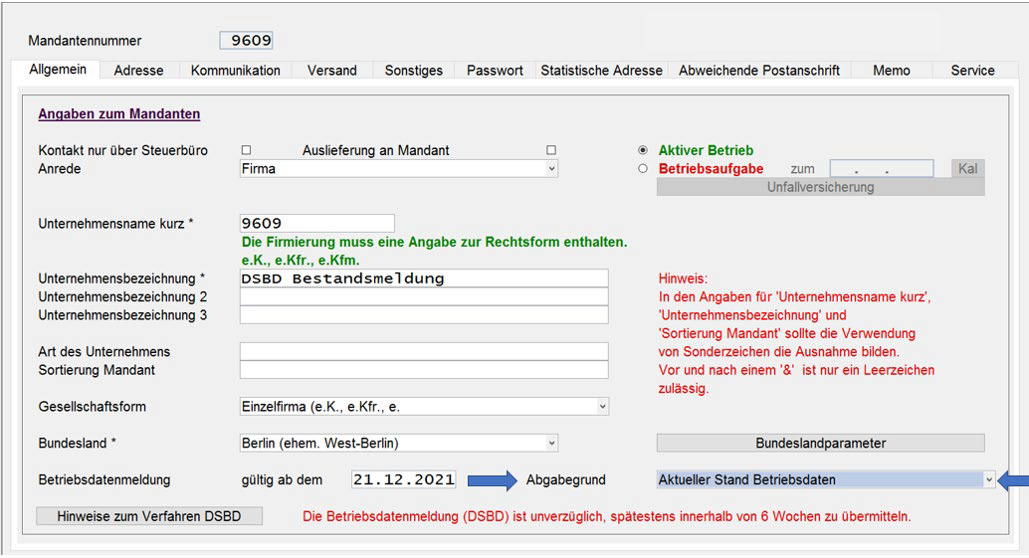
Task: Click the Unternehmensbezeichnung input field
Action: pyautogui.click(x=423, y=279)
